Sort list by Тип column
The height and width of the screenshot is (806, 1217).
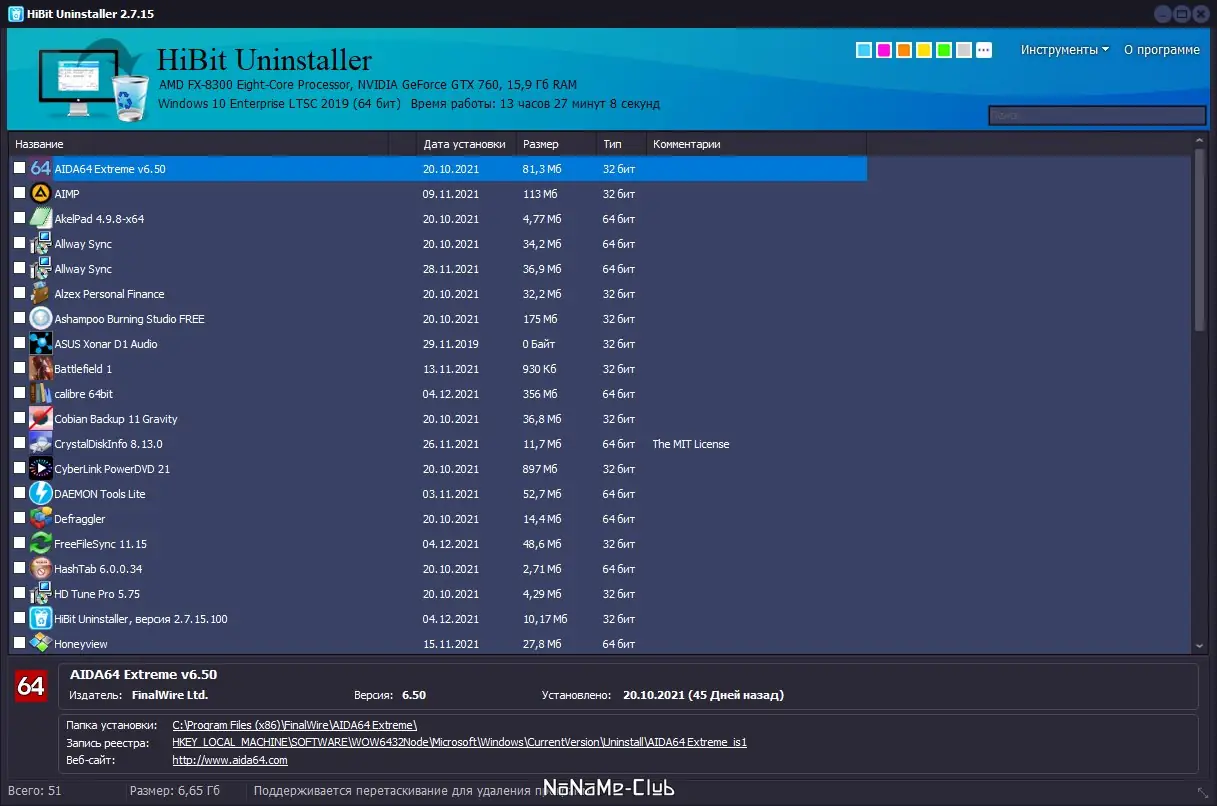point(622,144)
